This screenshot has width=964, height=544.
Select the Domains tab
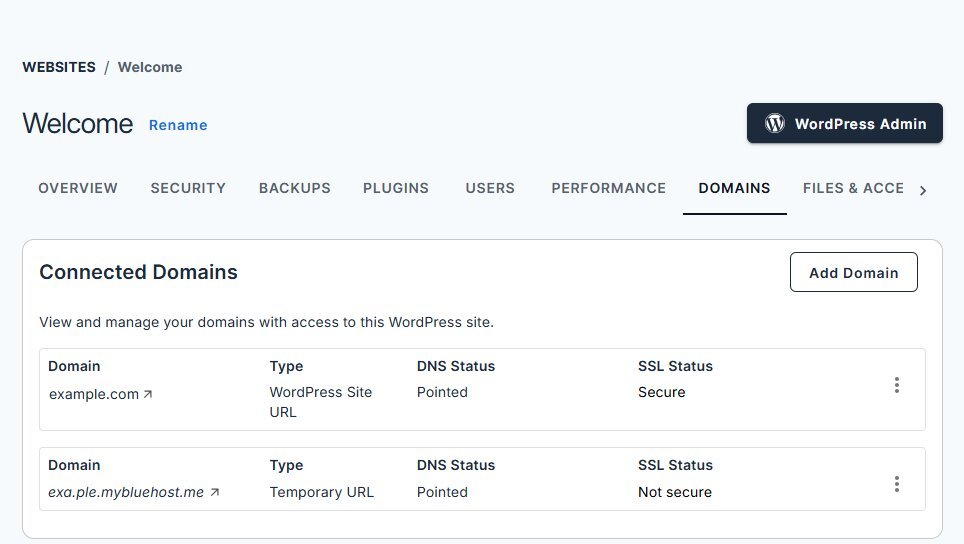(734, 188)
